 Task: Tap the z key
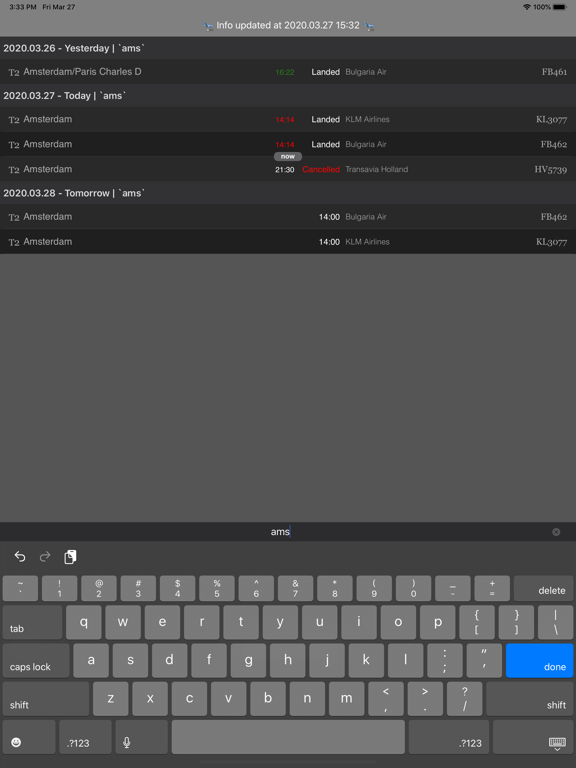(x=111, y=699)
